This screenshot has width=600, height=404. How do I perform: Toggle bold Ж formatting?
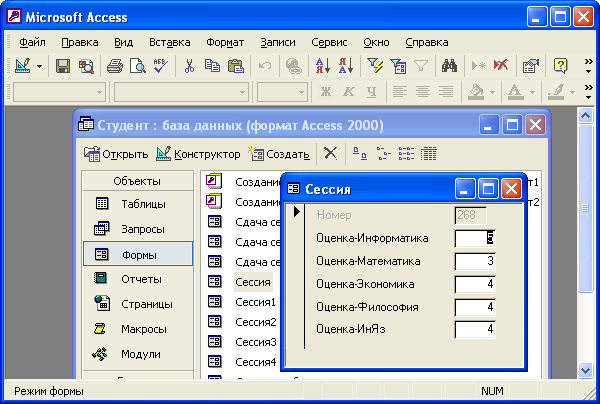(326, 92)
